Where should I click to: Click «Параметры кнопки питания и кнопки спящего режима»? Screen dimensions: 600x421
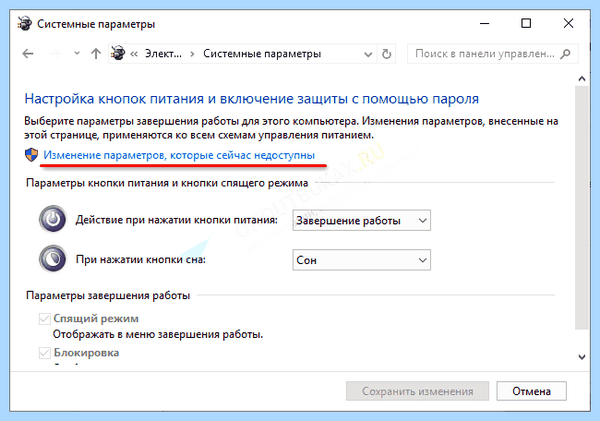pos(167,183)
